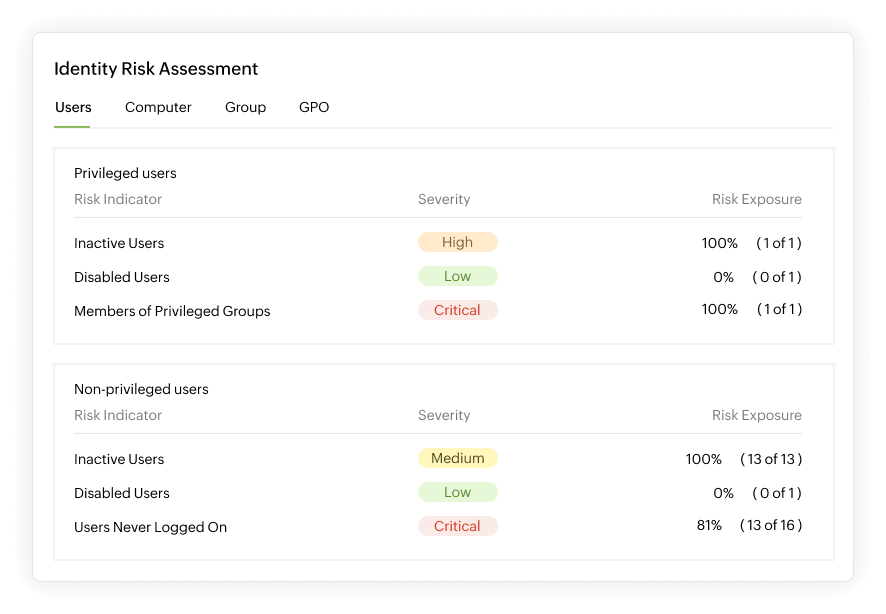
Task: Click the High severity badge for Inactive Users
Action: 457,242
